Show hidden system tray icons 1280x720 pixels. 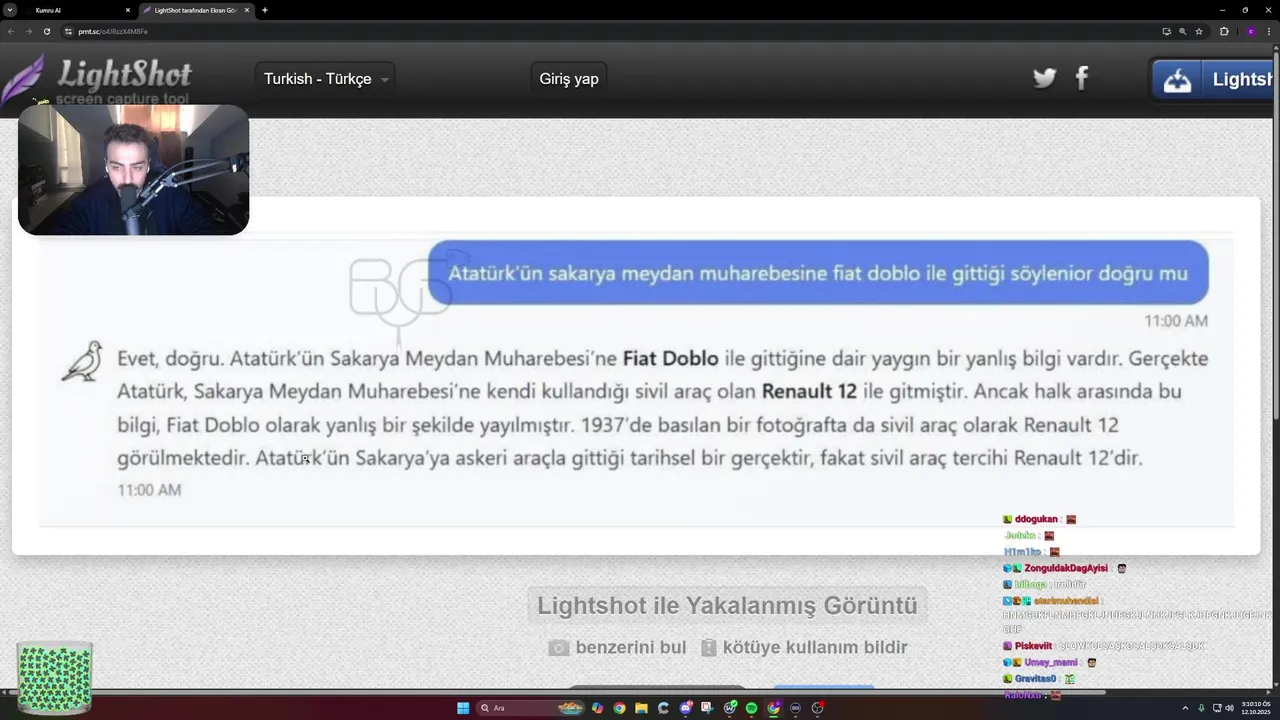click(1185, 708)
